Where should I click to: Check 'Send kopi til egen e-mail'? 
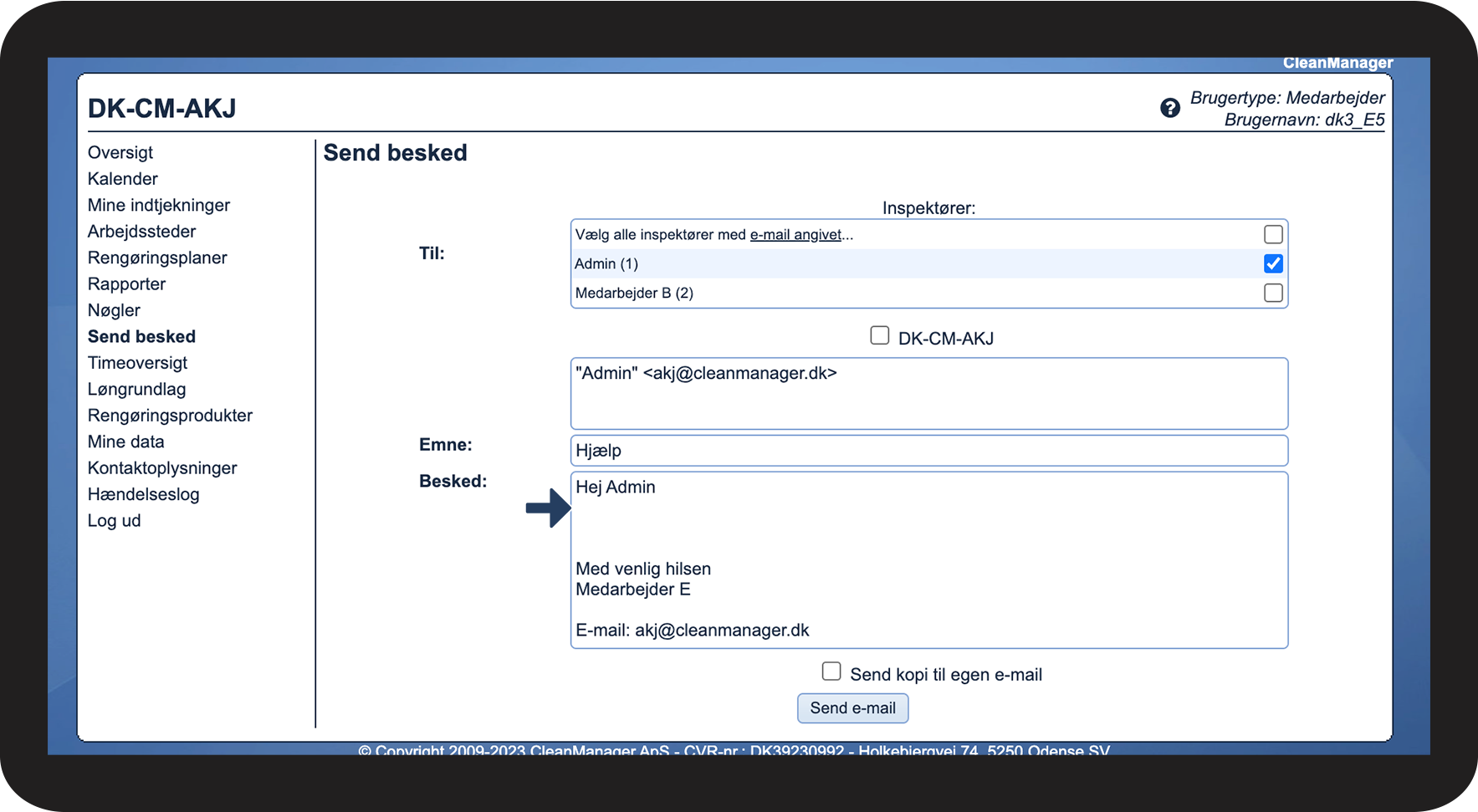(x=831, y=672)
